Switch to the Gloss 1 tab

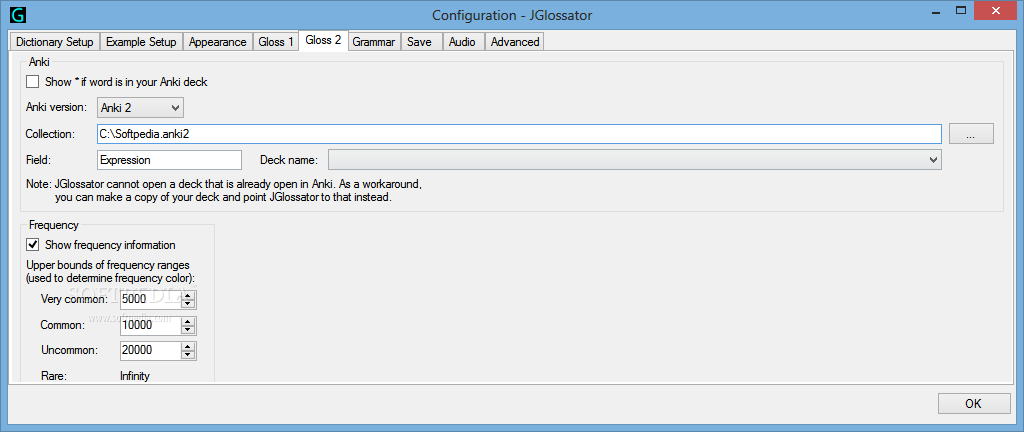click(276, 42)
